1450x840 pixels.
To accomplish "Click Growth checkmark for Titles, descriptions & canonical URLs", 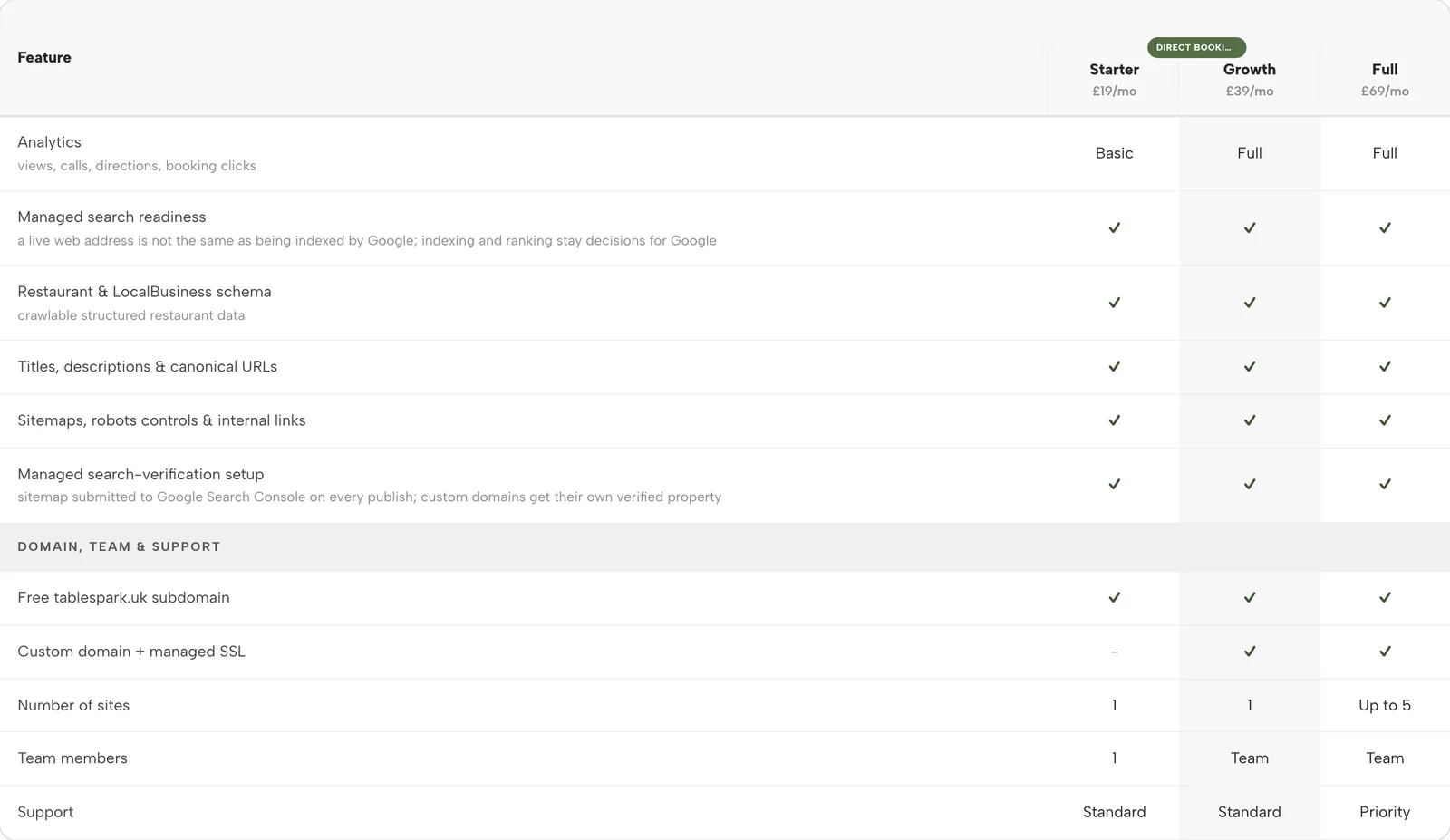I will tap(1249, 367).
